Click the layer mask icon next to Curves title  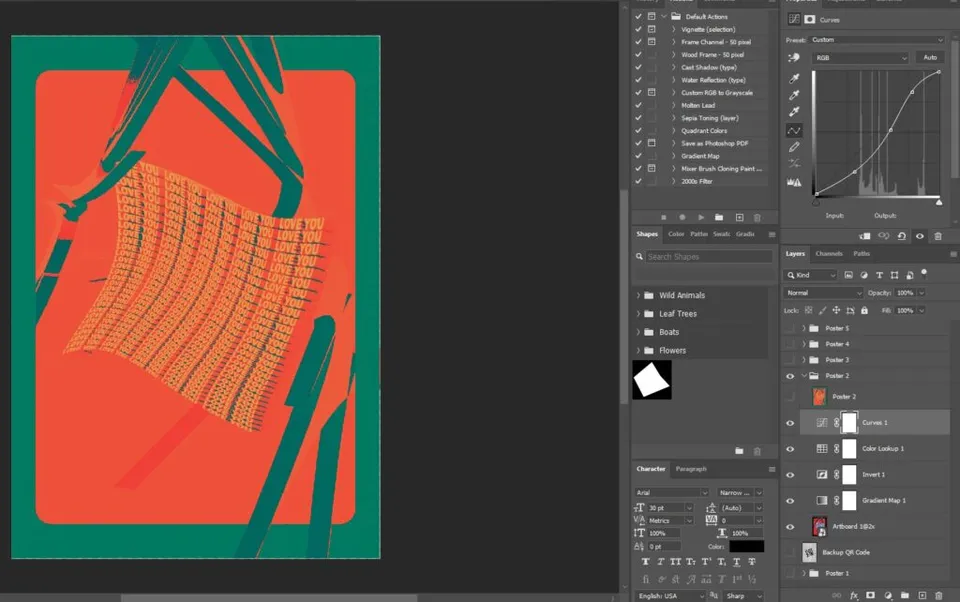[810, 20]
